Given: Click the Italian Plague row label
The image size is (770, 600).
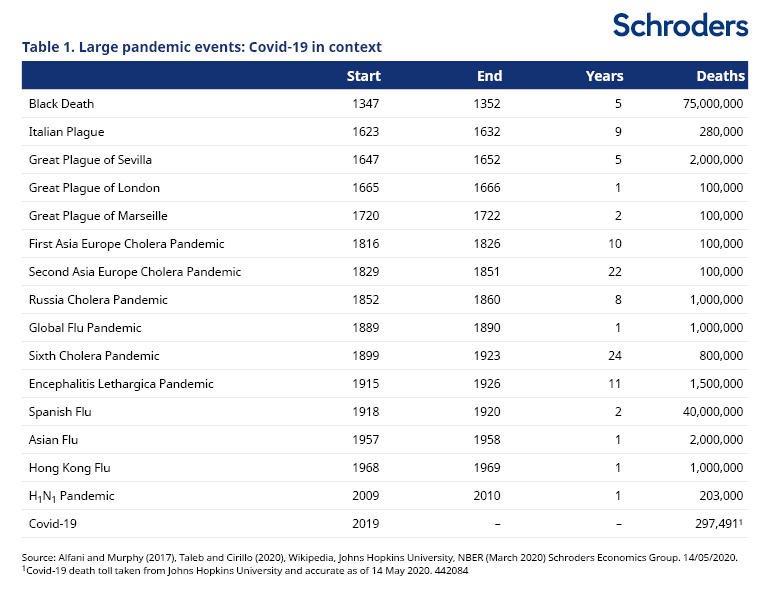Looking at the screenshot, I should coord(66,132).
